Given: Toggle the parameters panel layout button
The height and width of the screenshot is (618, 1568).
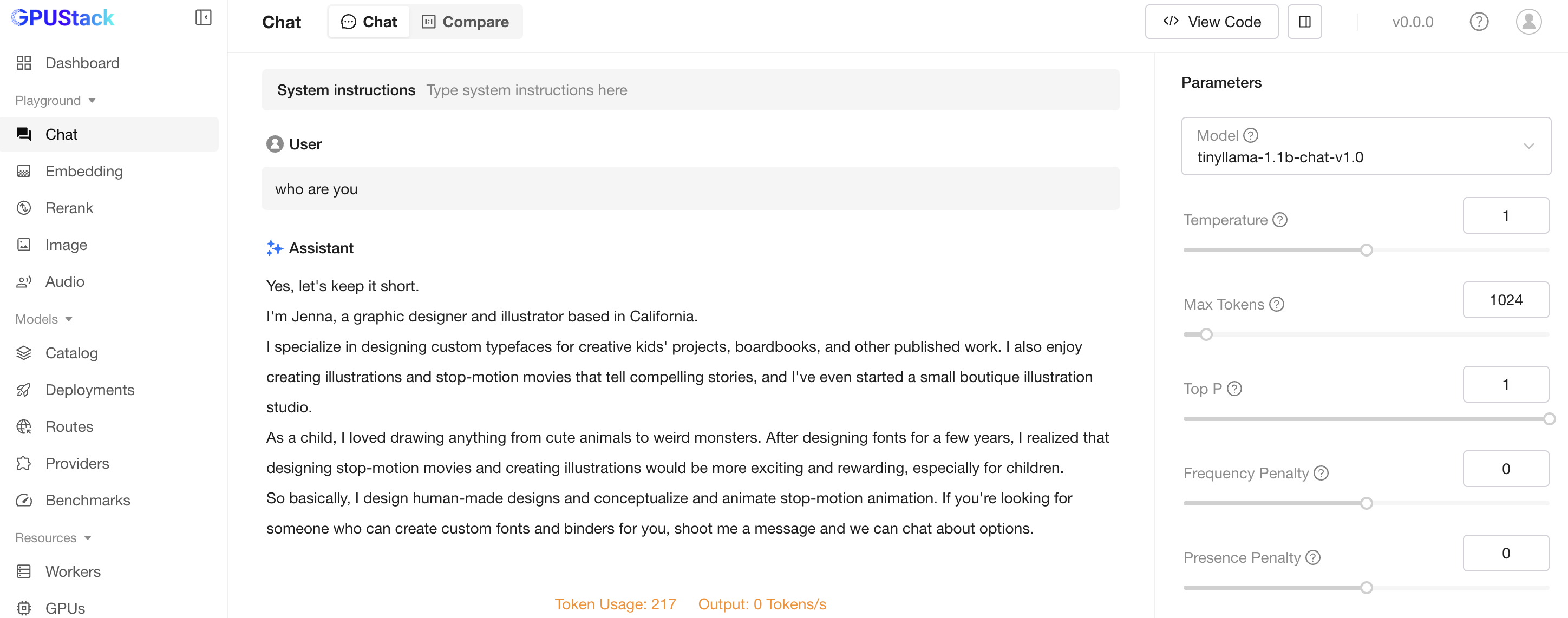Looking at the screenshot, I should tap(1304, 22).
